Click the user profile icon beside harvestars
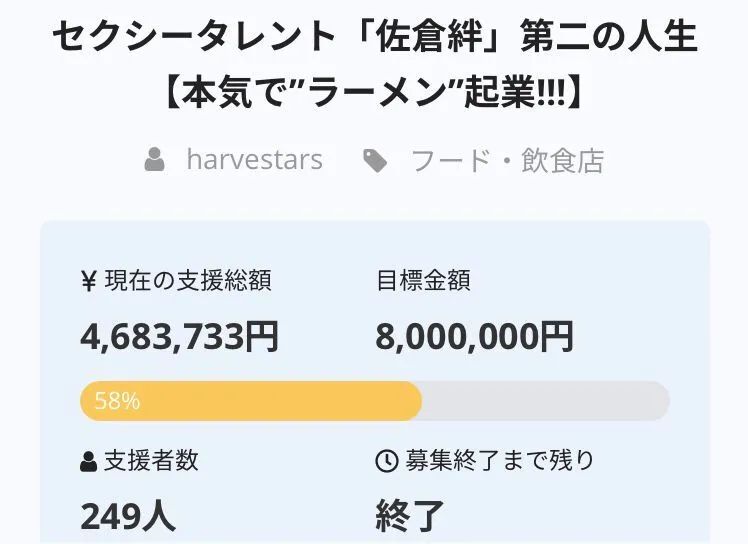748x544 pixels. point(155,159)
